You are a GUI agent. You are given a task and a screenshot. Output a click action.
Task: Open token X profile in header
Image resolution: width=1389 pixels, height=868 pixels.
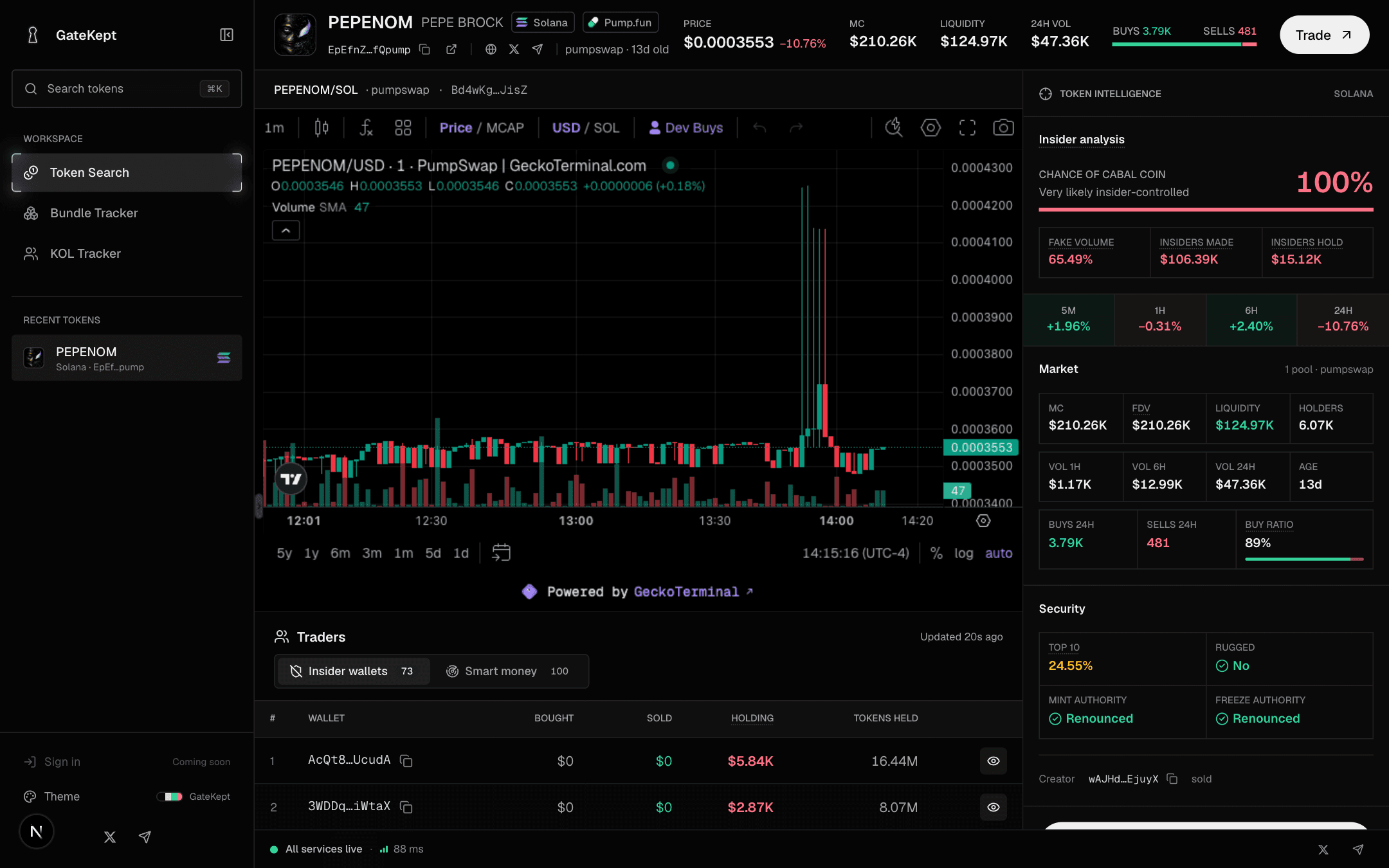[514, 50]
